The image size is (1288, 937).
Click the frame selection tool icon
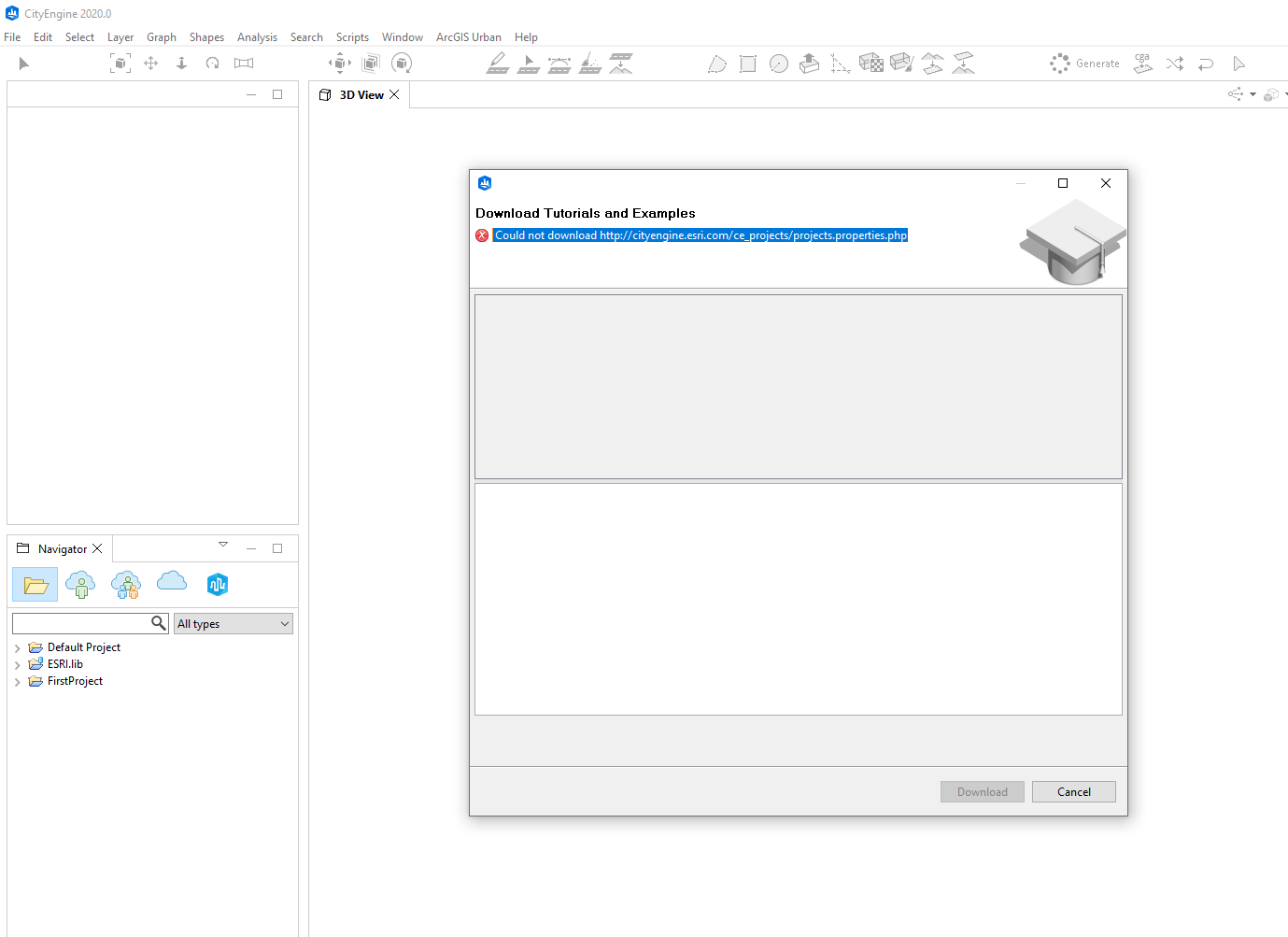click(x=120, y=64)
